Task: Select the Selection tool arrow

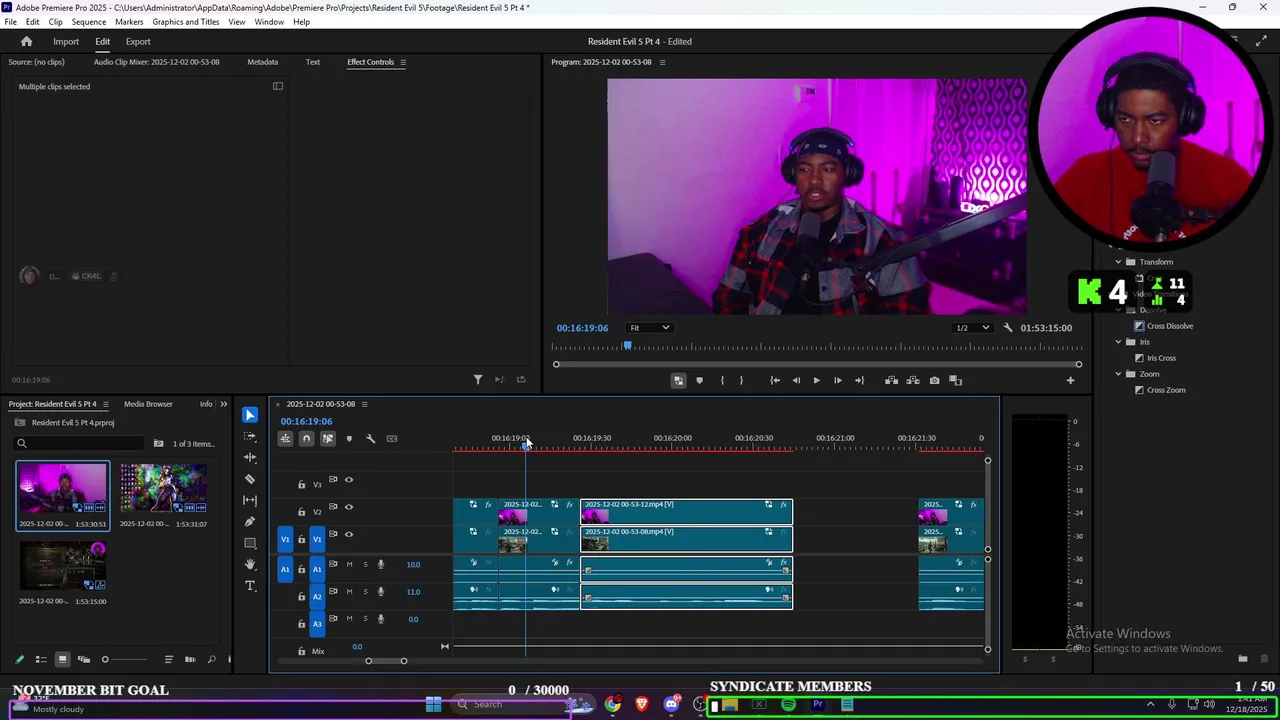Action: [x=250, y=415]
